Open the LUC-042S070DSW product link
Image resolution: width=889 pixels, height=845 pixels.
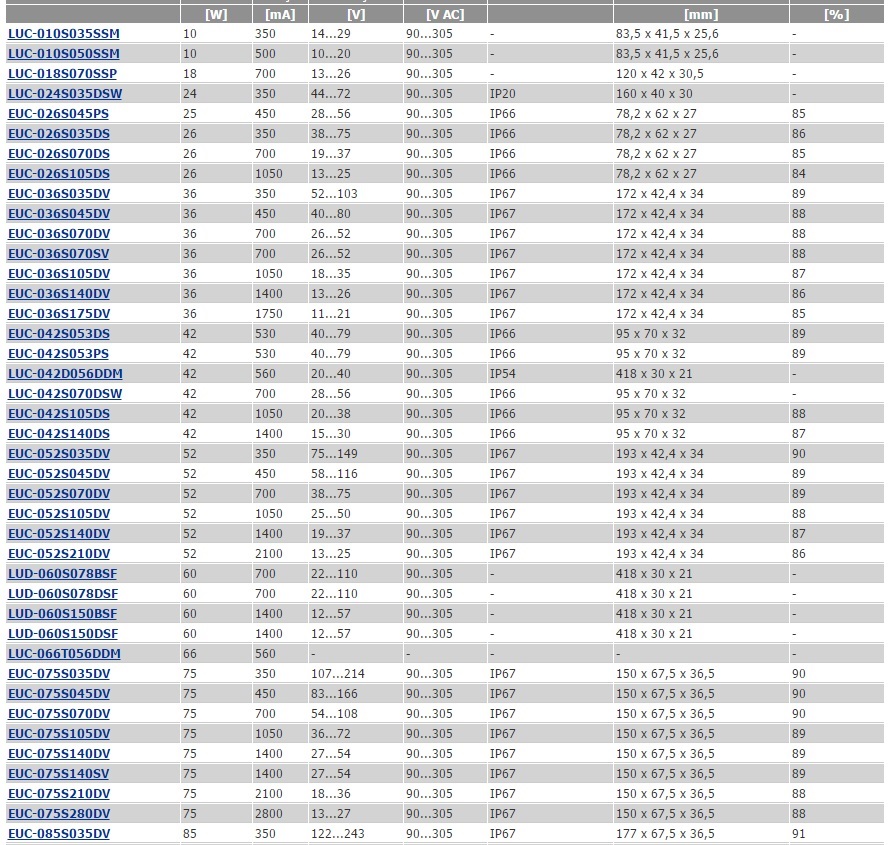65,394
